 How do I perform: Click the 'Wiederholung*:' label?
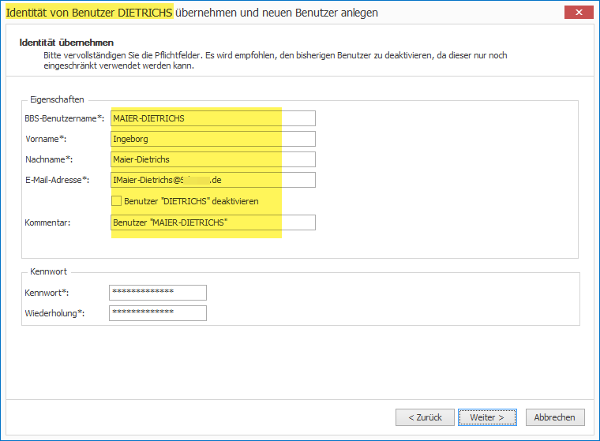pyautogui.click(x=55, y=313)
